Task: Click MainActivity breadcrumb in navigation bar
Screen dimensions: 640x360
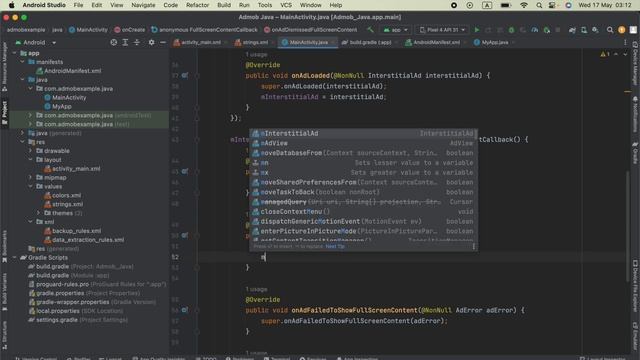Action: coord(88,30)
